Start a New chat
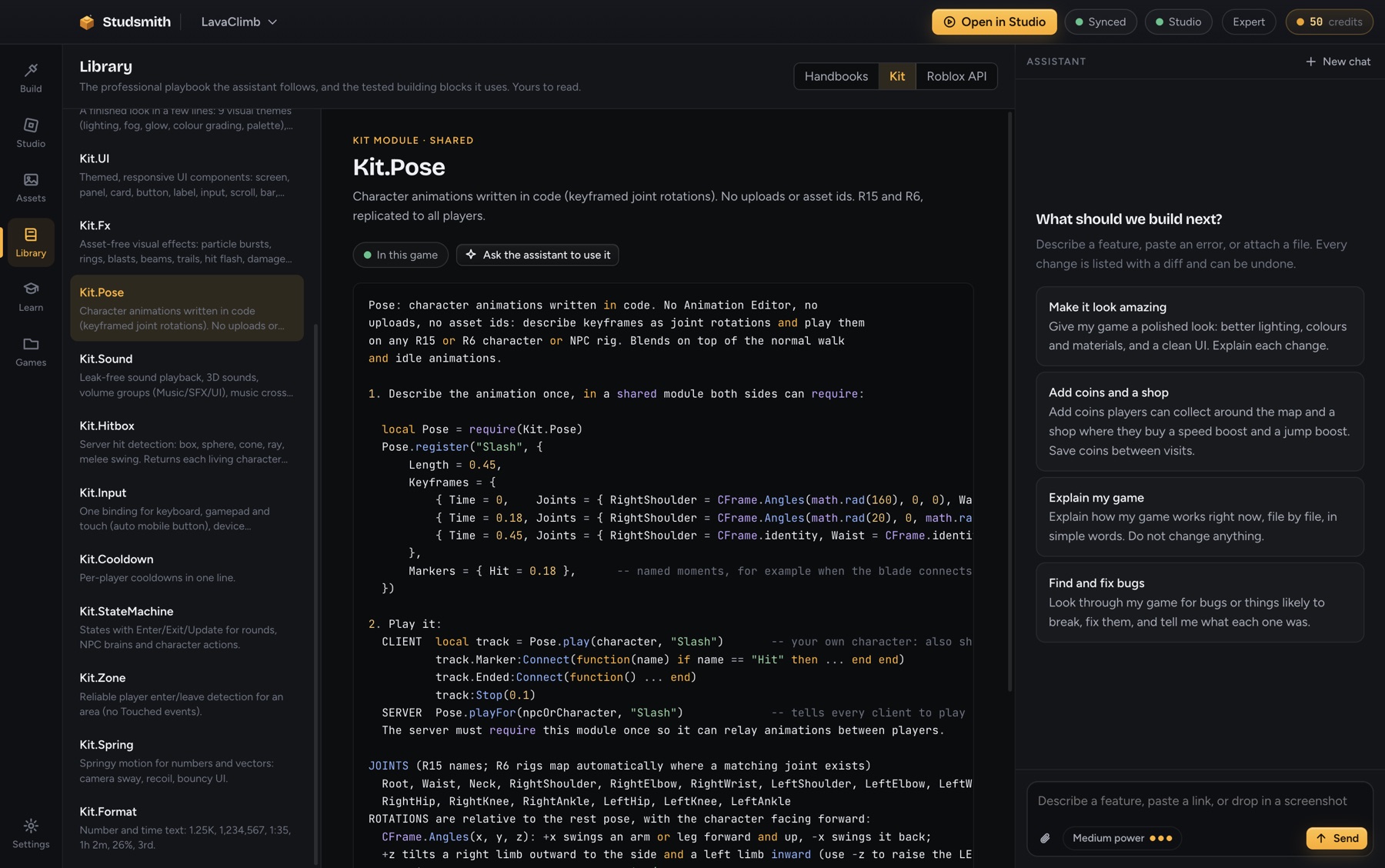This screenshot has width=1385, height=868. tap(1338, 62)
